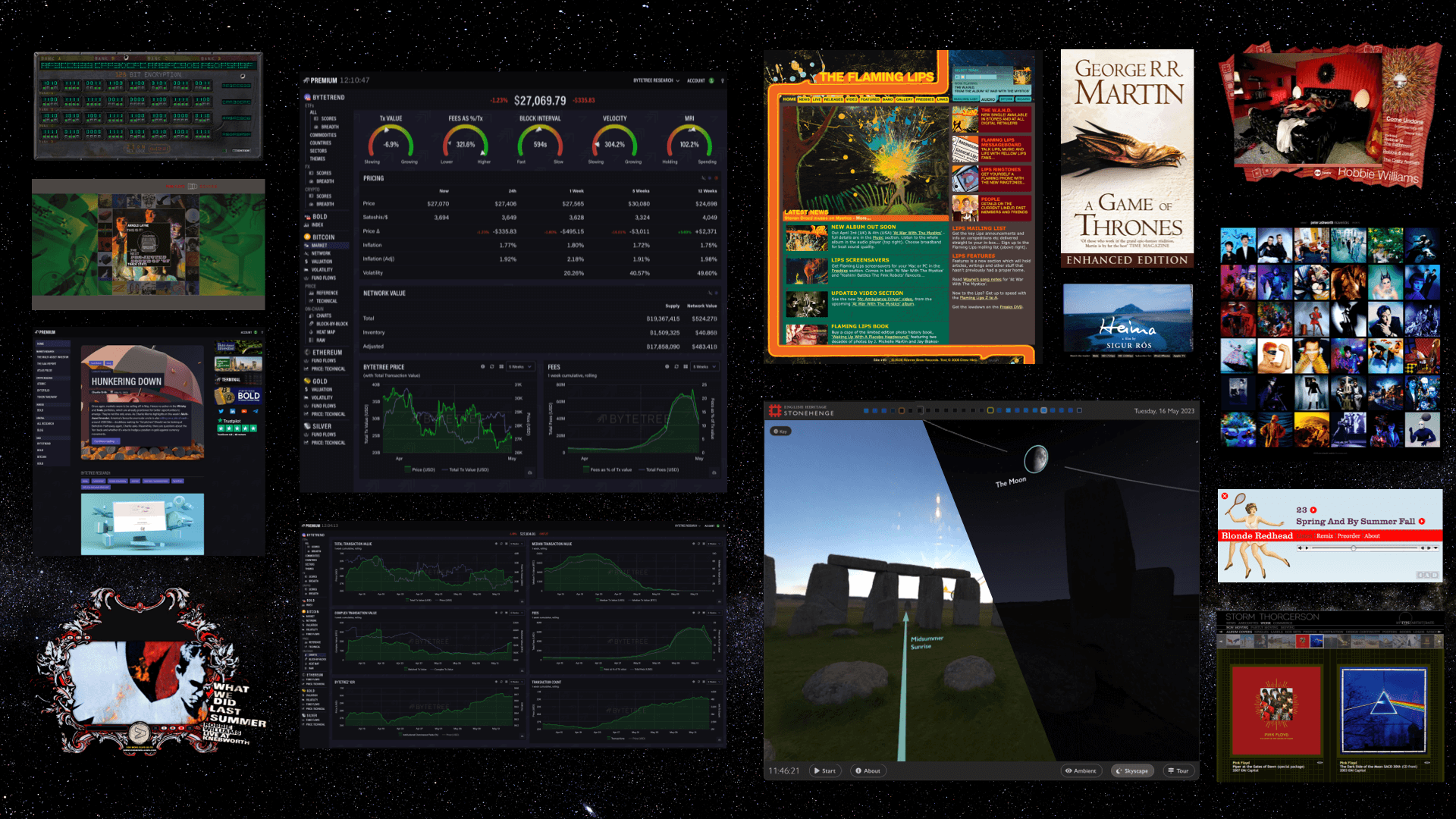Open HEAT MAP under On-Chain in sidebar
This screenshot has width=1456, height=819.
click(325, 332)
